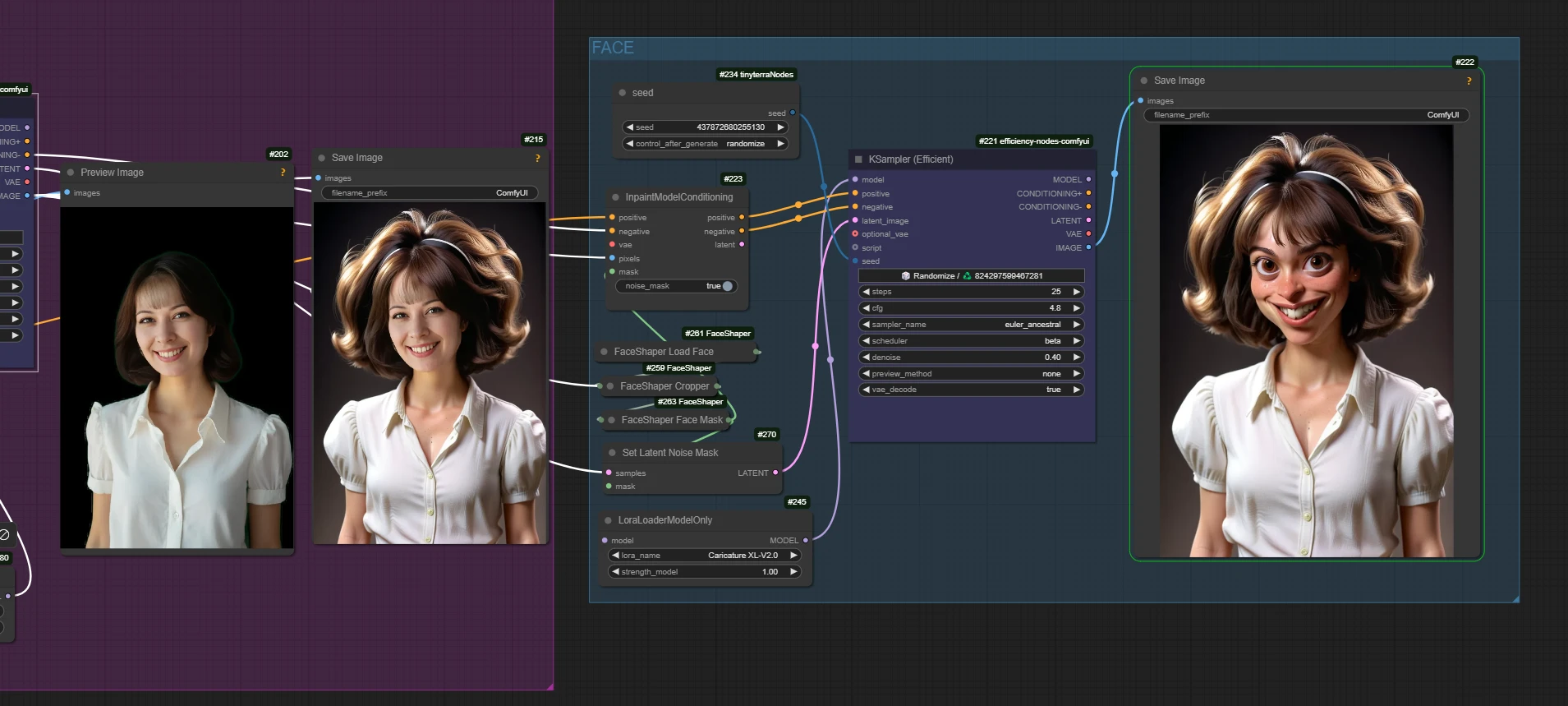
Task: Click the green recycle seed icon in KSampler
Action: (x=967, y=276)
